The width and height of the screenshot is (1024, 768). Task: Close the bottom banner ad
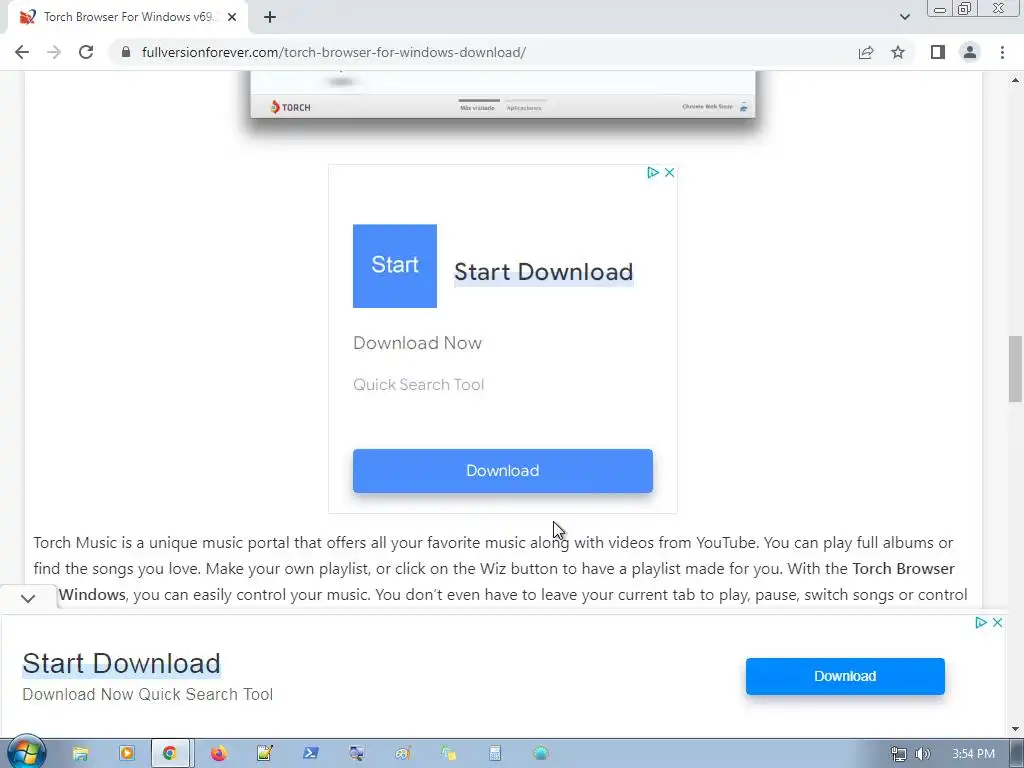[997, 622]
